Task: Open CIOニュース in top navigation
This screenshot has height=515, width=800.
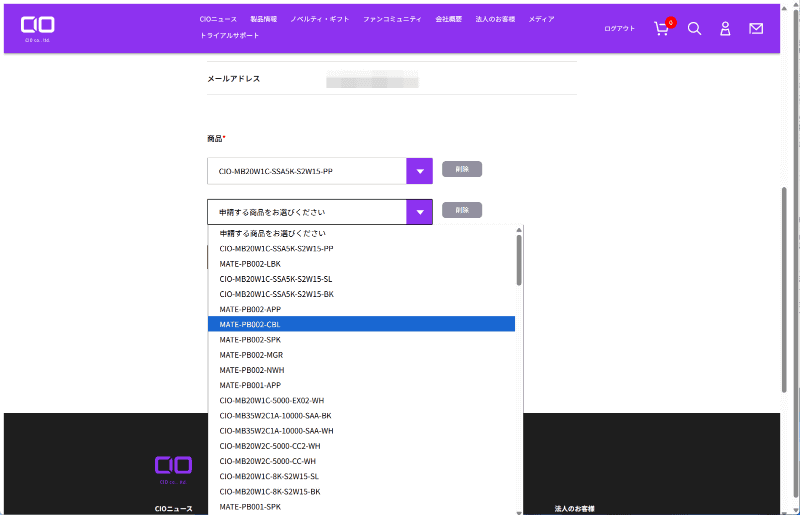Action: [218, 19]
